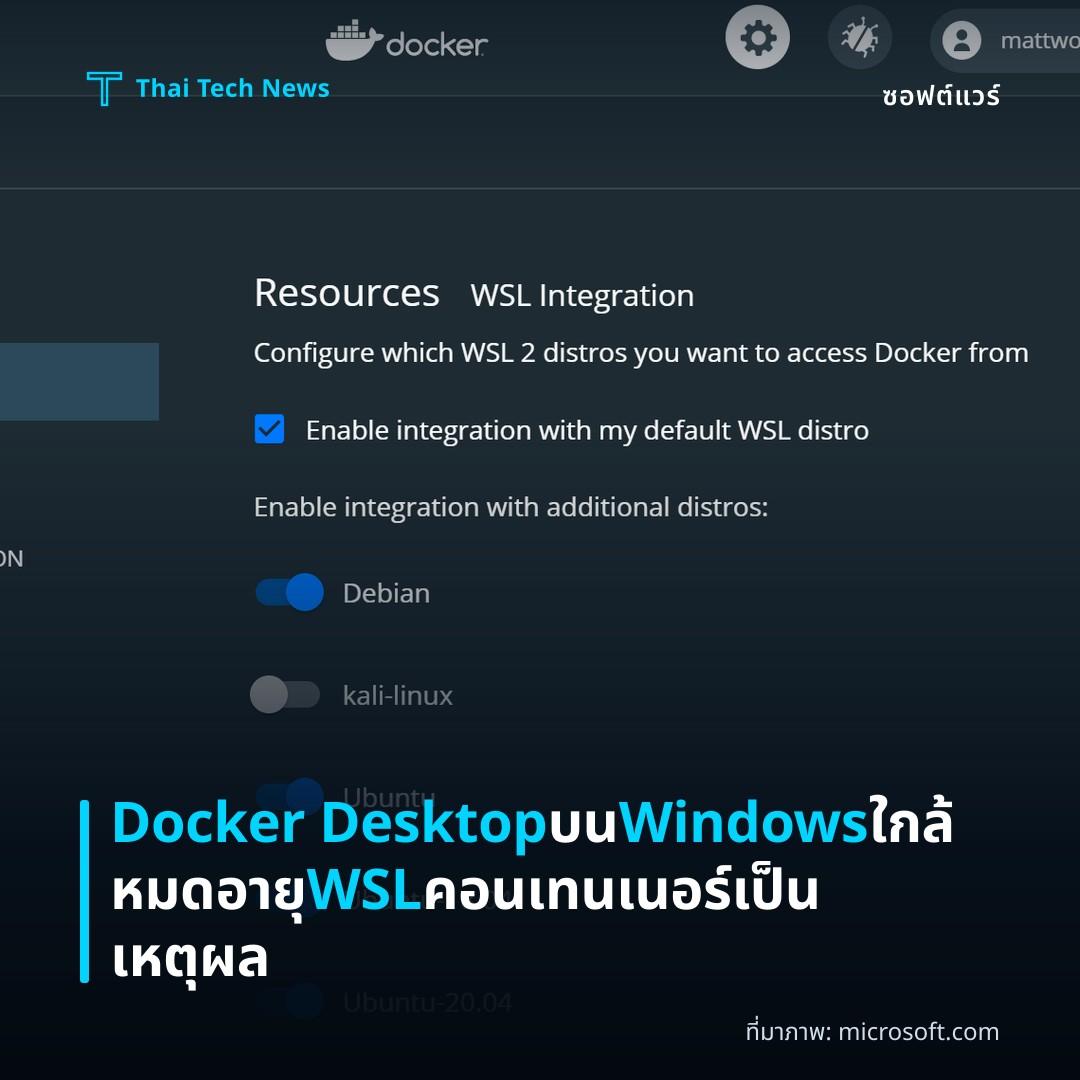The width and height of the screenshot is (1080, 1080).
Task: Click the kali-linux distro label
Action: point(397,695)
